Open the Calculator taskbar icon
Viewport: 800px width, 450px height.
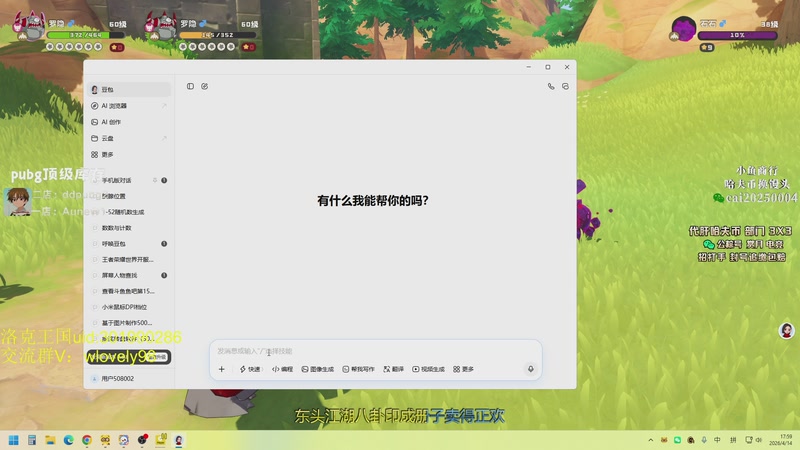(32, 440)
